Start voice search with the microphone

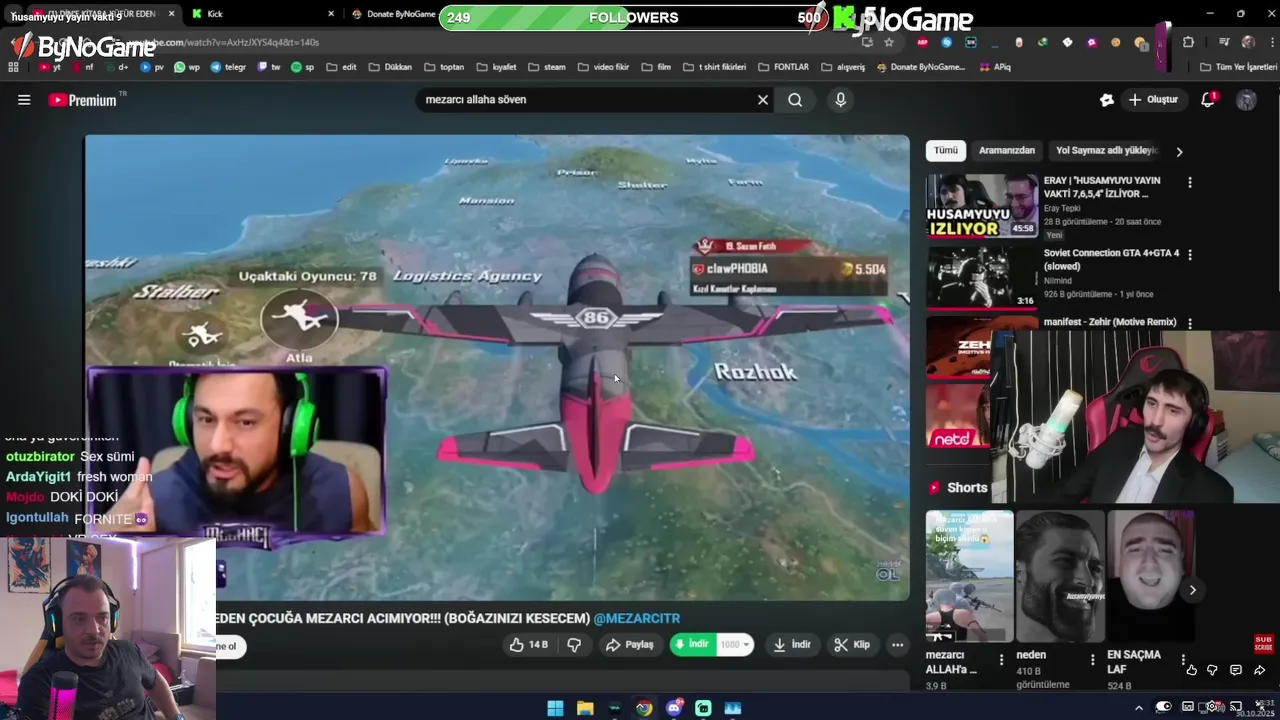click(x=840, y=100)
